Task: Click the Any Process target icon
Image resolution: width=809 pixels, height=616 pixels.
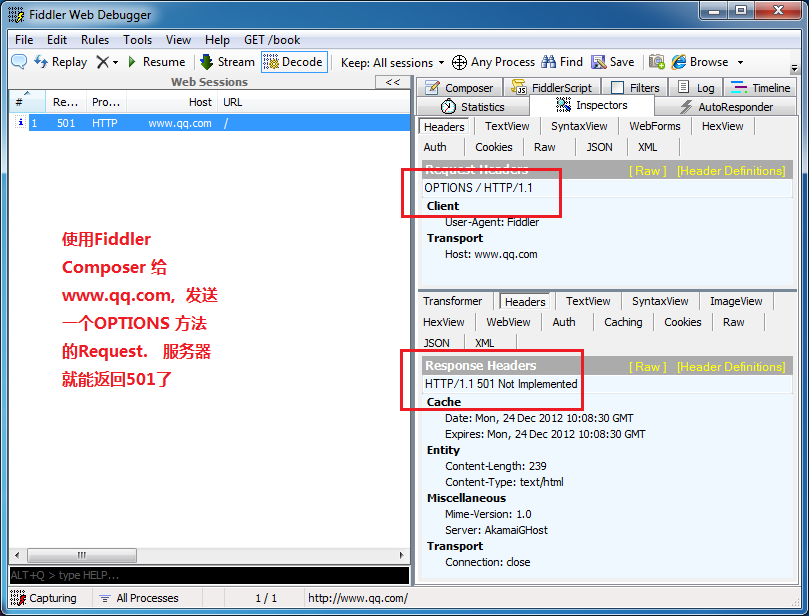Action: point(459,62)
